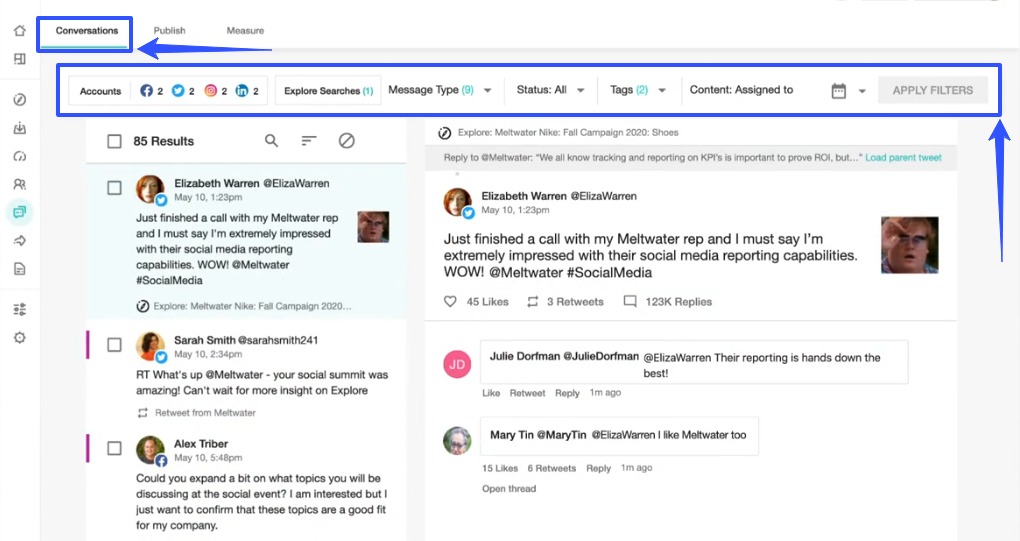Open the GIF thumbnail in tweet detail
Screen dimensions: 1020x541
tap(909, 245)
